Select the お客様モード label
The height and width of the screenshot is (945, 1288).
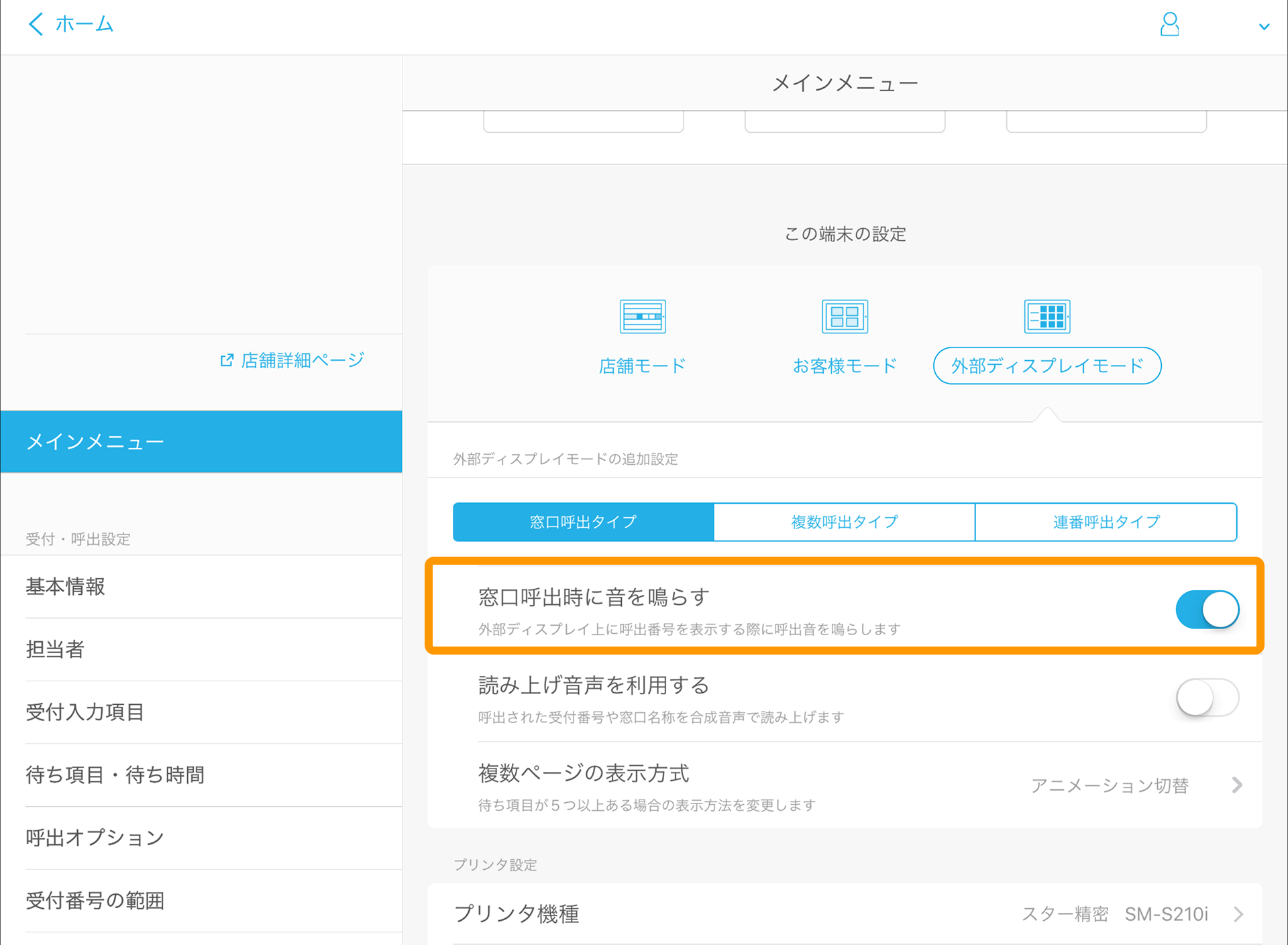(x=845, y=366)
